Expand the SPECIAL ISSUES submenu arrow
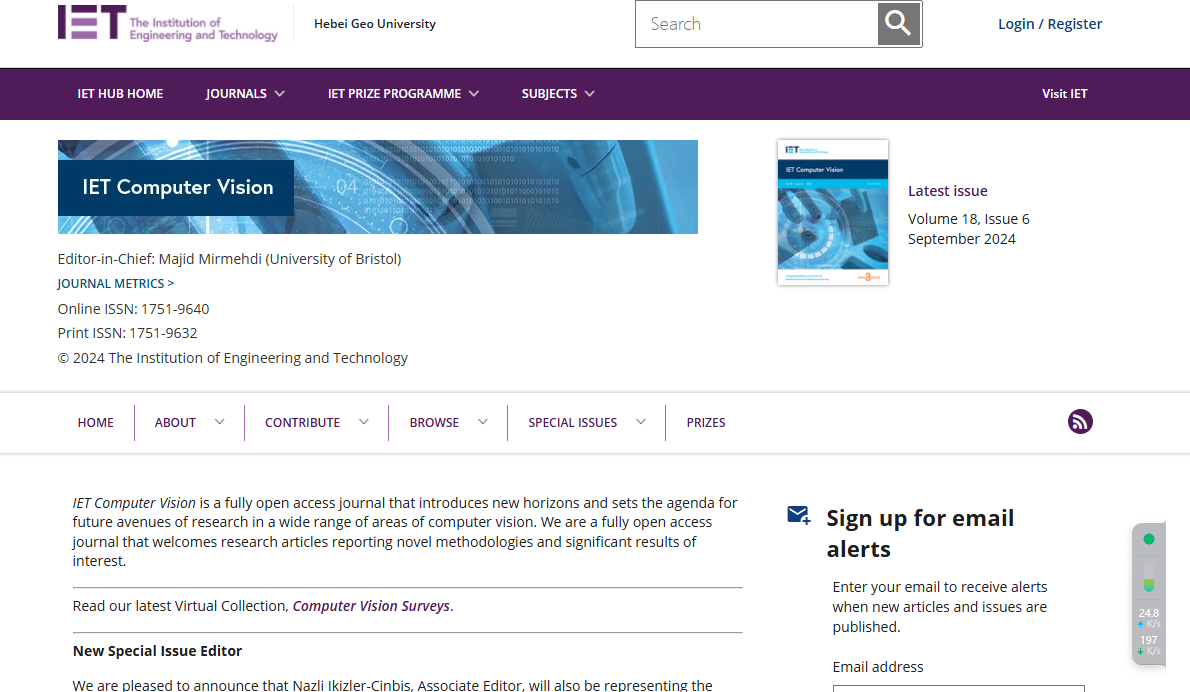 click(x=641, y=422)
